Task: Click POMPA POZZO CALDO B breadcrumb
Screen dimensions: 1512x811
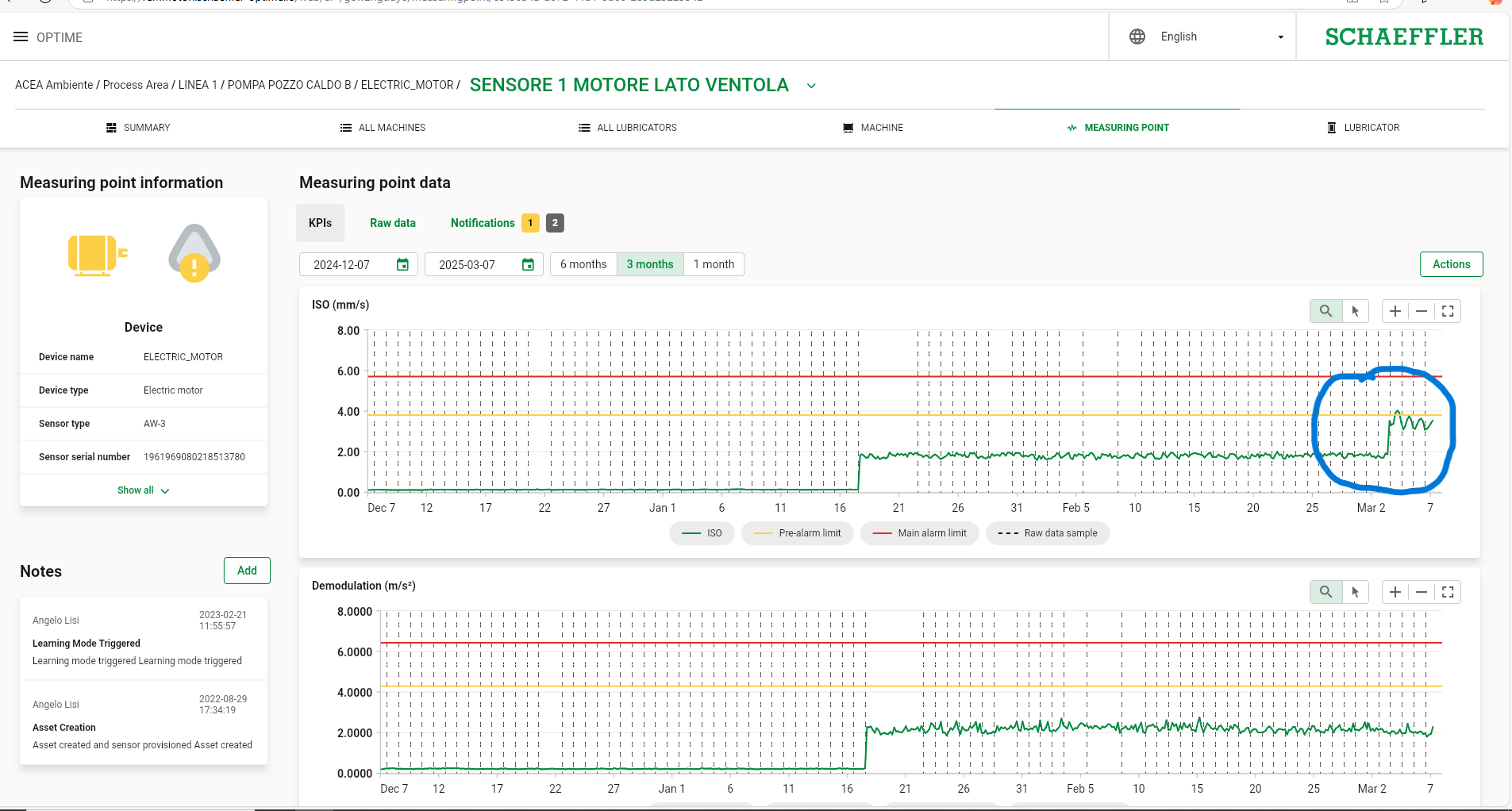Action: click(289, 85)
